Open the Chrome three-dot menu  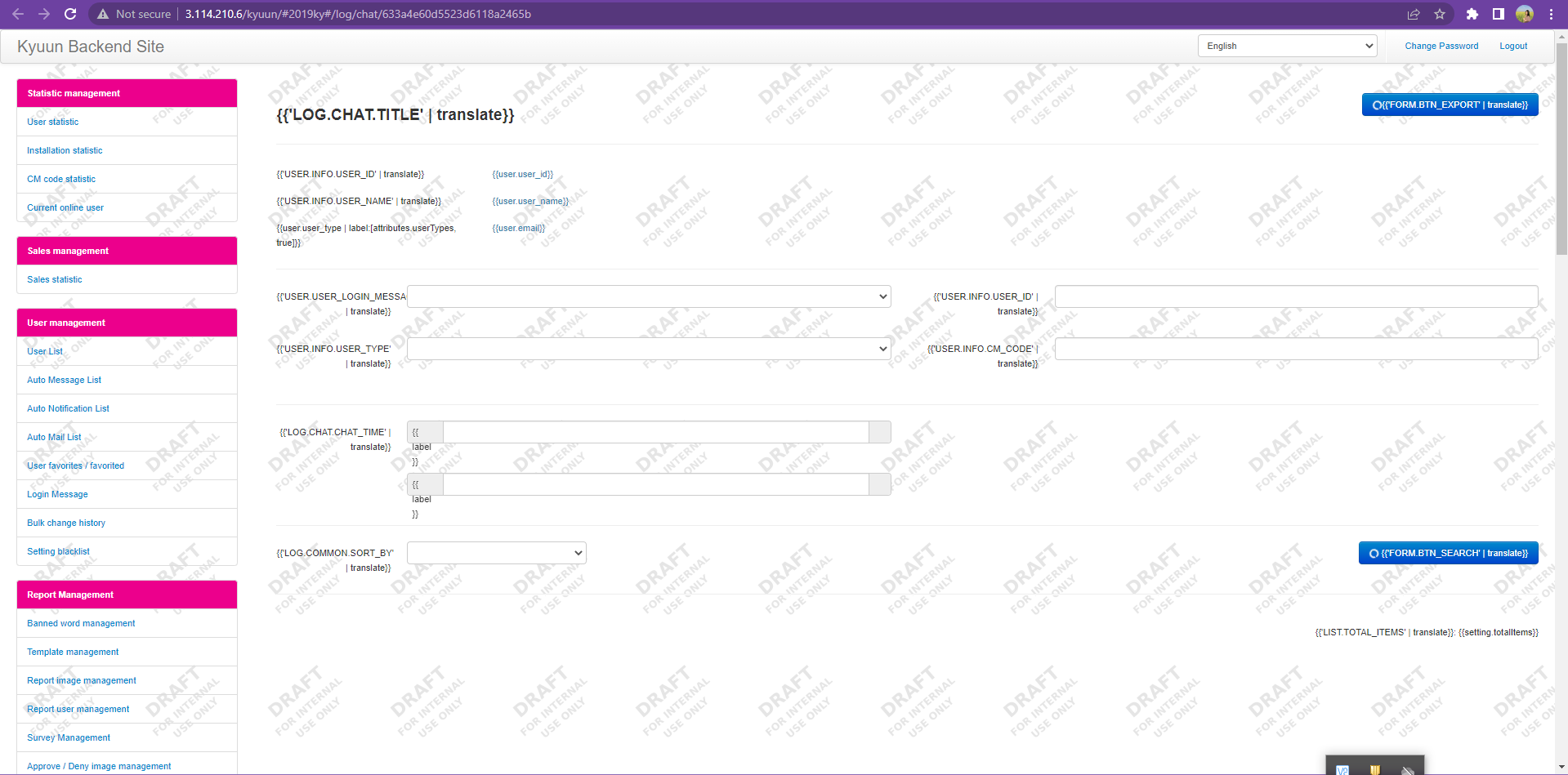(x=1551, y=14)
